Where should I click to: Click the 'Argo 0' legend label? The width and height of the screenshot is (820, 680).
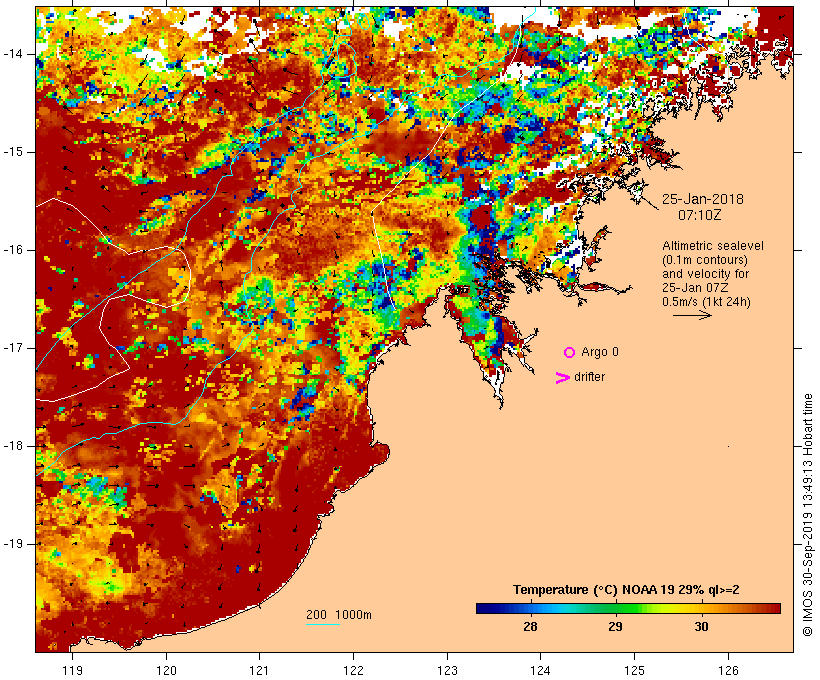600,352
